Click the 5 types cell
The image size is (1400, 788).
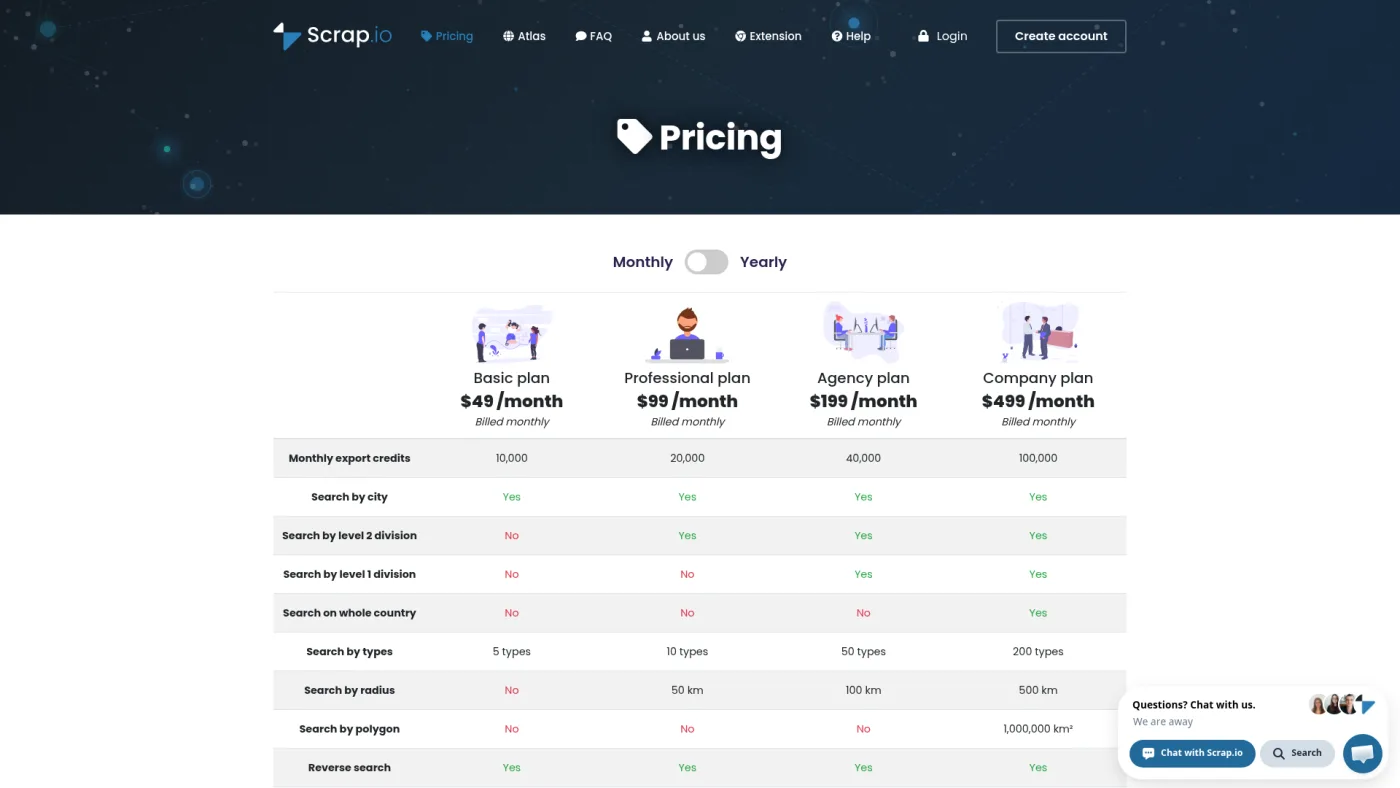pos(512,652)
